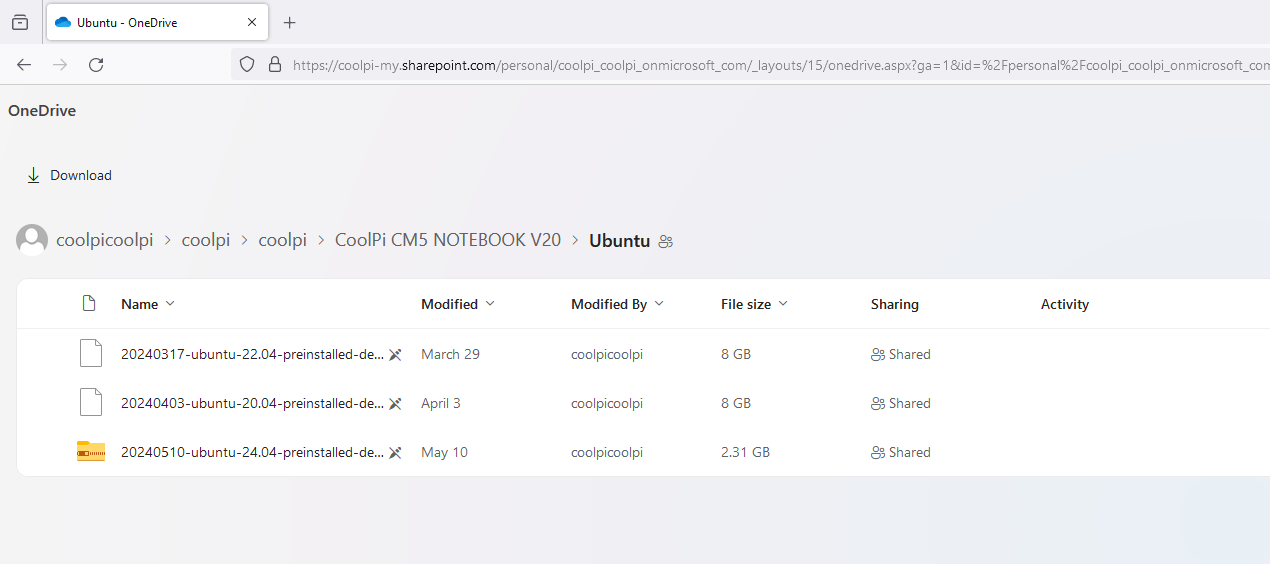Click Shared status in April 3 row
This screenshot has height=564, width=1270.
(901, 403)
